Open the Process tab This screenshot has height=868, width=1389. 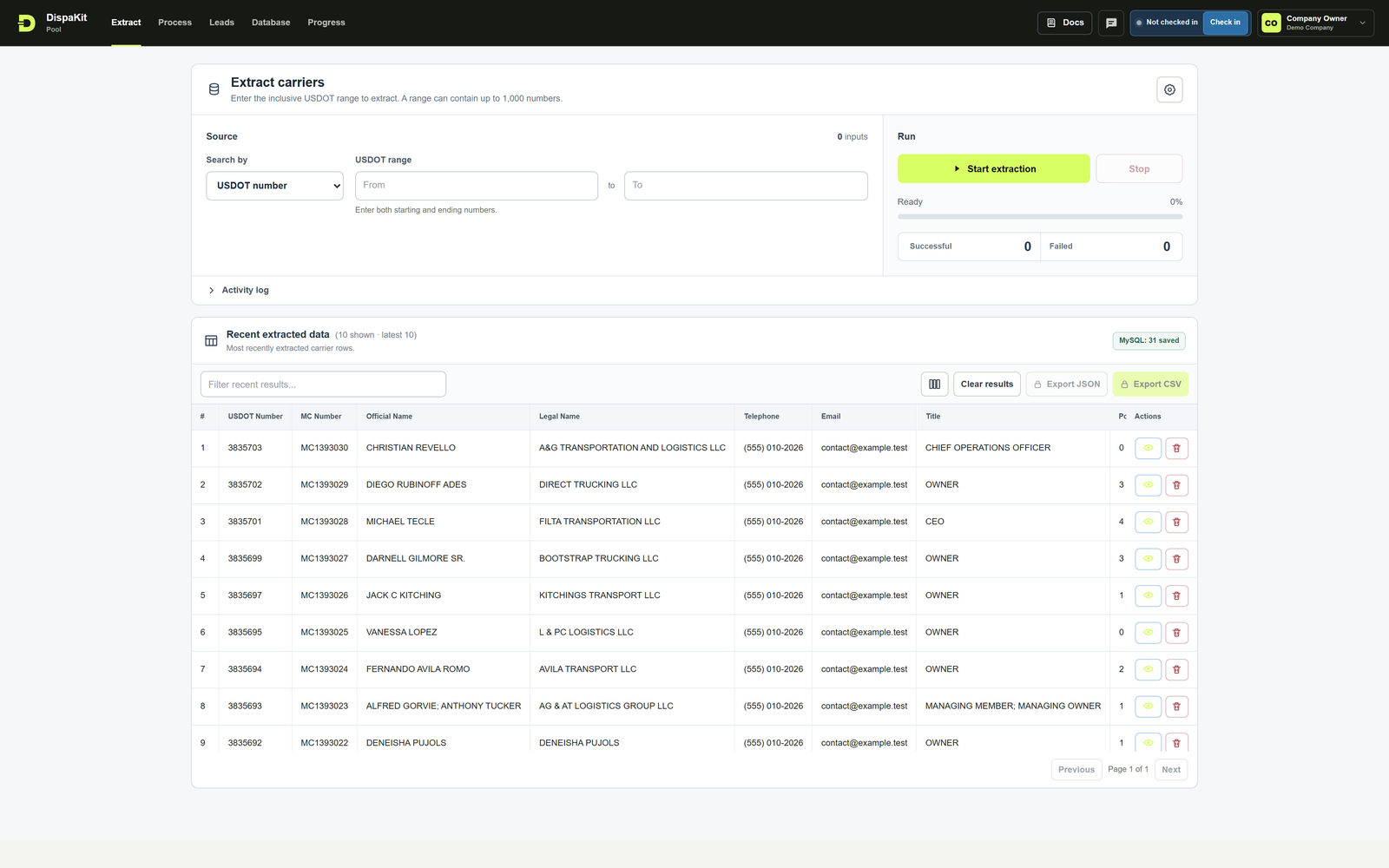point(174,23)
